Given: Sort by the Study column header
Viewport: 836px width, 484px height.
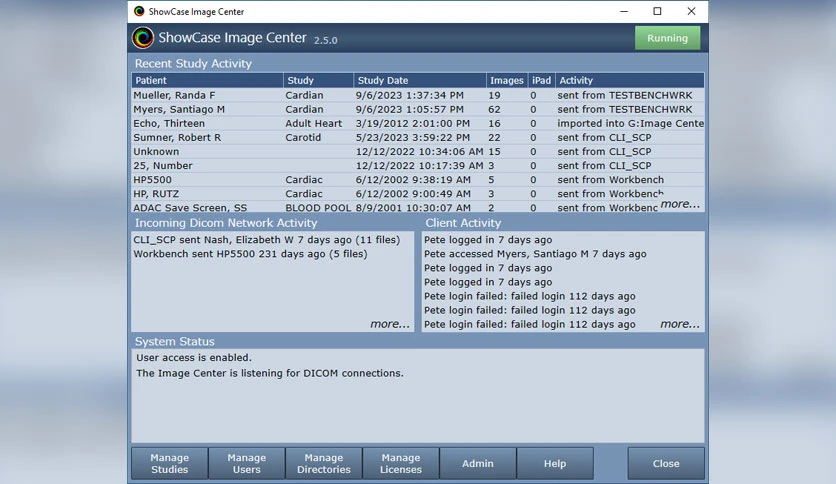Looking at the screenshot, I should [x=318, y=80].
